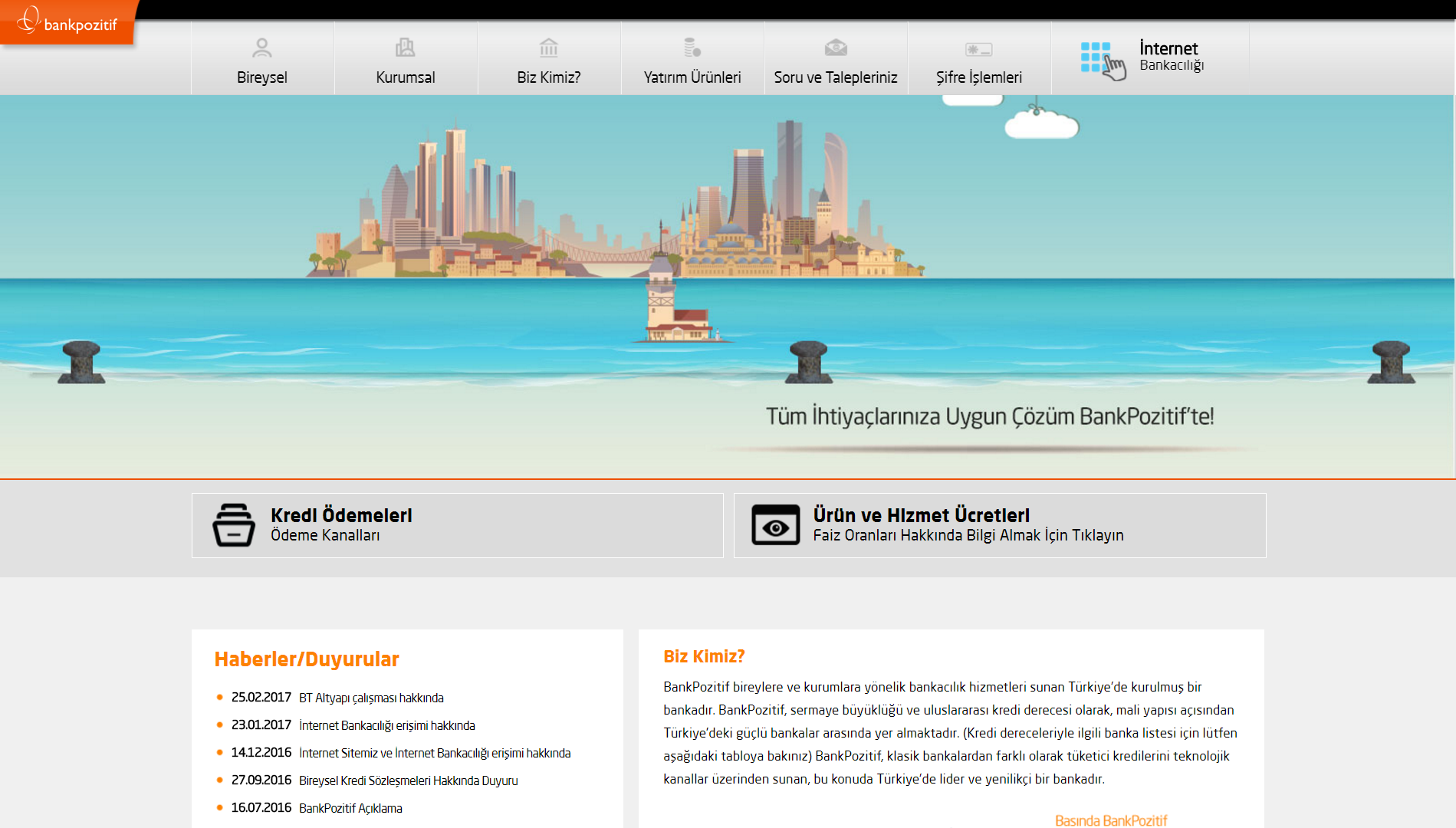Click the date 27.09.2016
This screenshot has width=1456, height=828.
pos(261,780)
